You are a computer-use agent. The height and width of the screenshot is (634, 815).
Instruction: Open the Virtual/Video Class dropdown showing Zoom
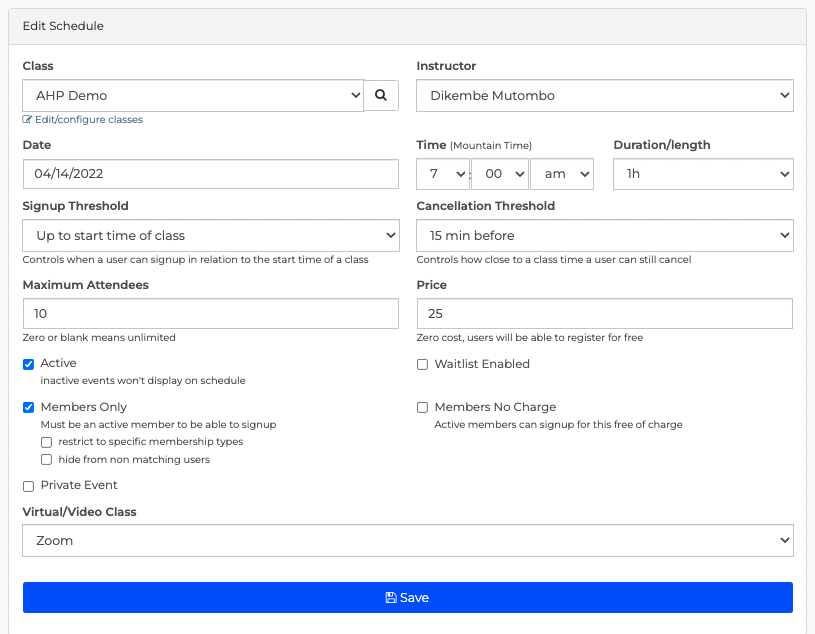pos(408,540)
